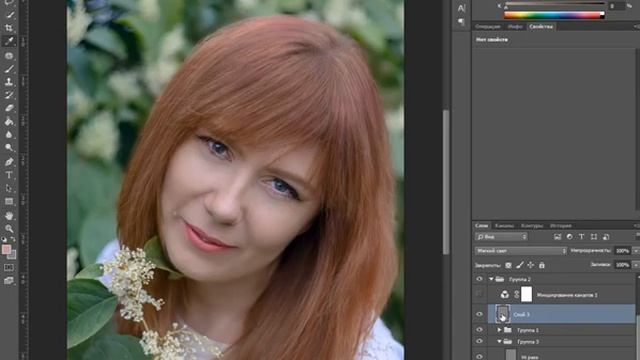Select the Pen tool
Viewport: 640px width, 360px height.
9,162
